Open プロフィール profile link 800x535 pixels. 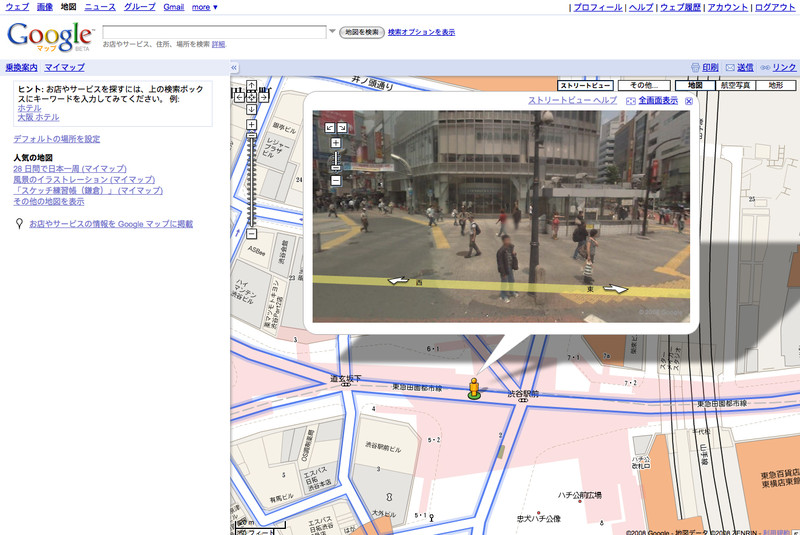[x=598, y=7]
